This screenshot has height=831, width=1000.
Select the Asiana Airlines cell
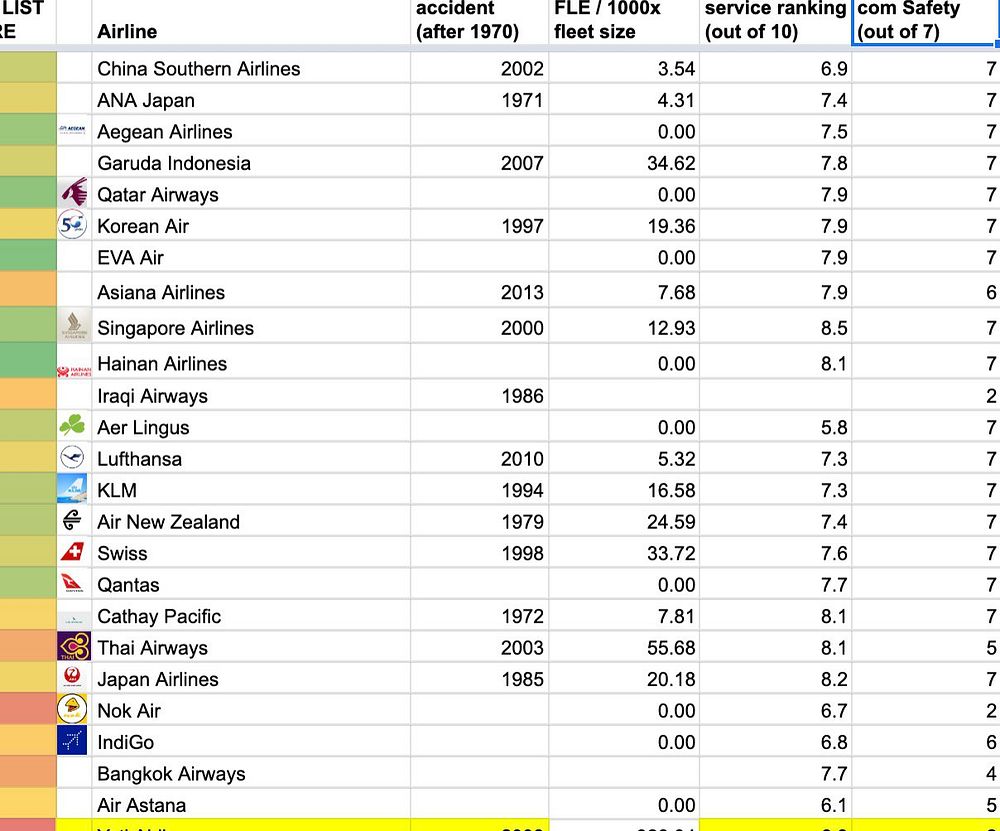tap(251, 291)
